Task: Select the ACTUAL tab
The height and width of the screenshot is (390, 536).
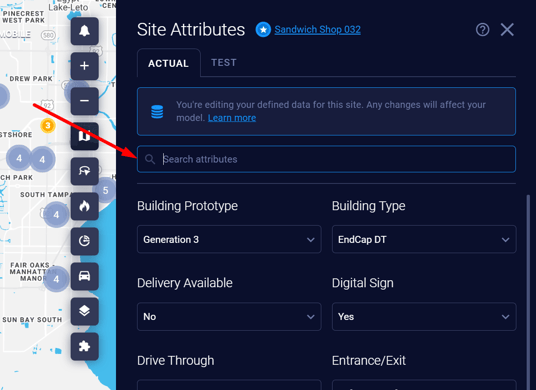Action: (x=169, y=63)
